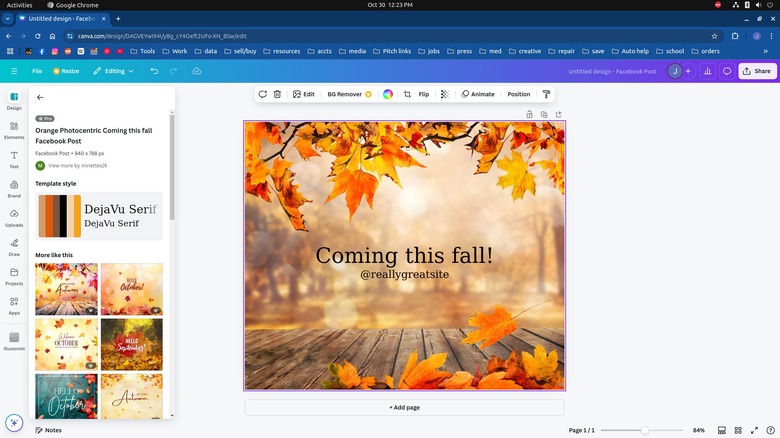Open the color wheel edit picker
The width and height of the screenshot is (780, 438).
pos(387,94)
